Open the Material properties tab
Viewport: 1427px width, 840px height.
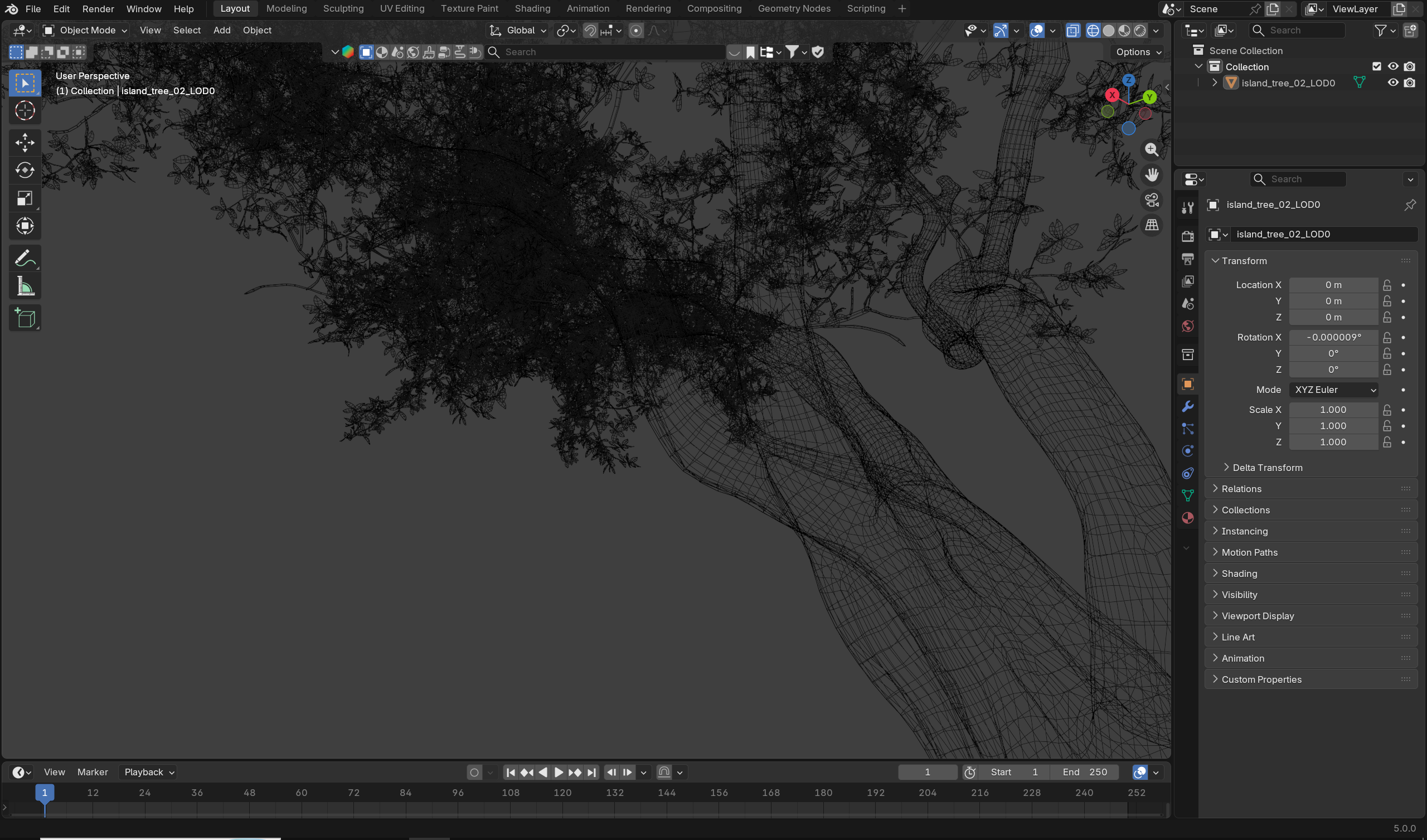point(1187,518)
